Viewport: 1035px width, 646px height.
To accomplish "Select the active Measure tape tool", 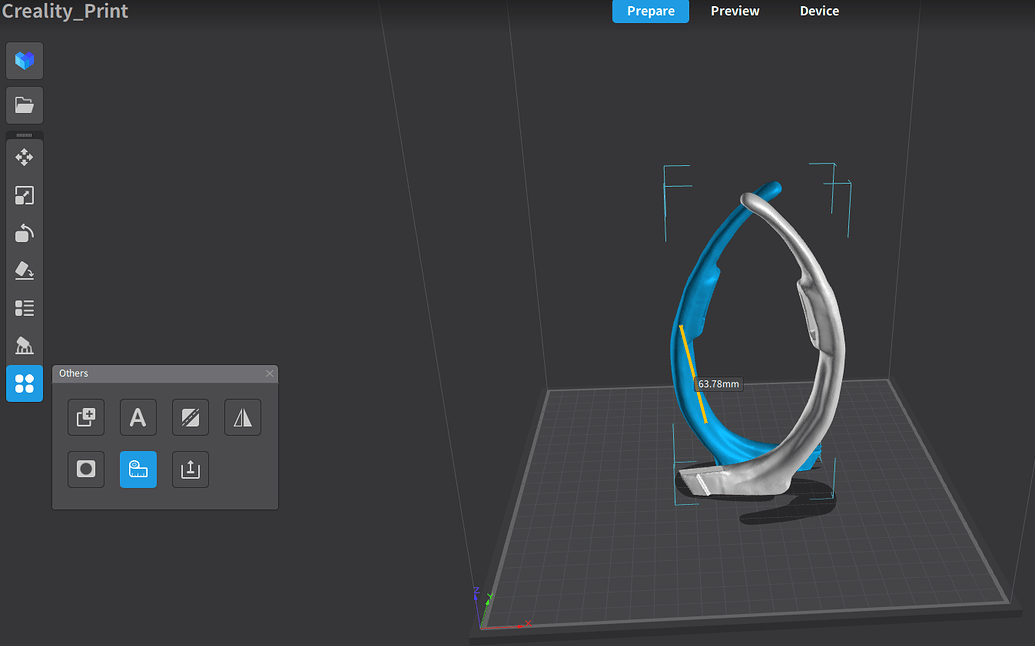I will (138, 469).
